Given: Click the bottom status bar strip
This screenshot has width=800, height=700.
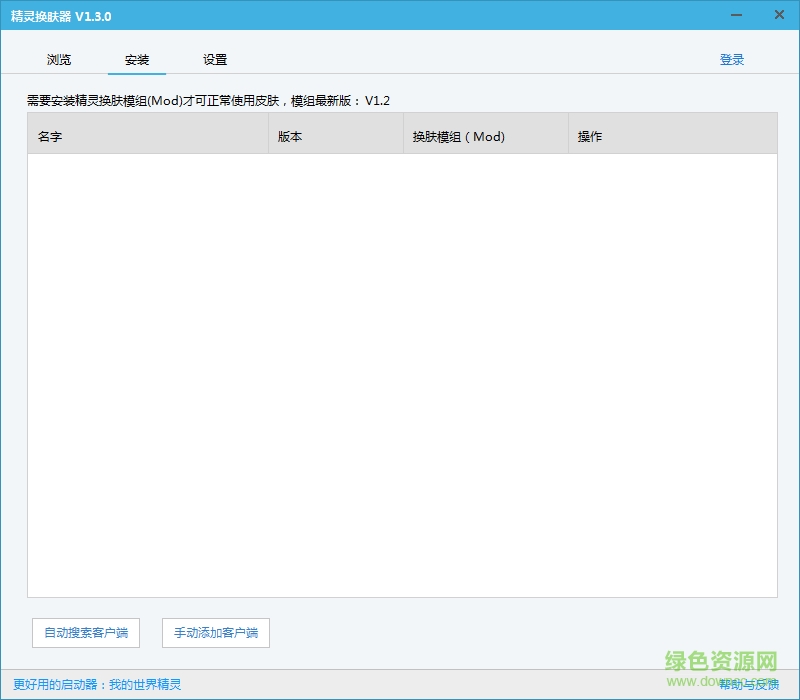Looking at the screenshot, I should [400, 688].
